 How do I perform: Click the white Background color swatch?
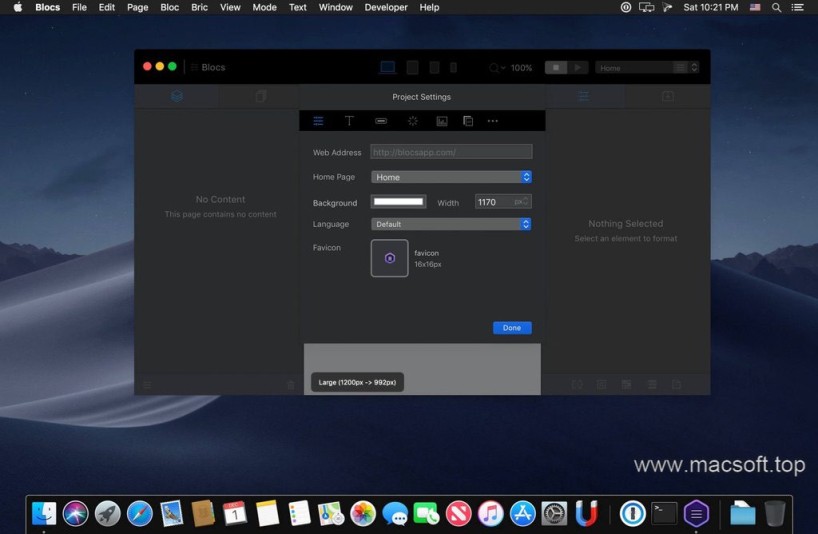pyautogui.click(x=399, y=202)
